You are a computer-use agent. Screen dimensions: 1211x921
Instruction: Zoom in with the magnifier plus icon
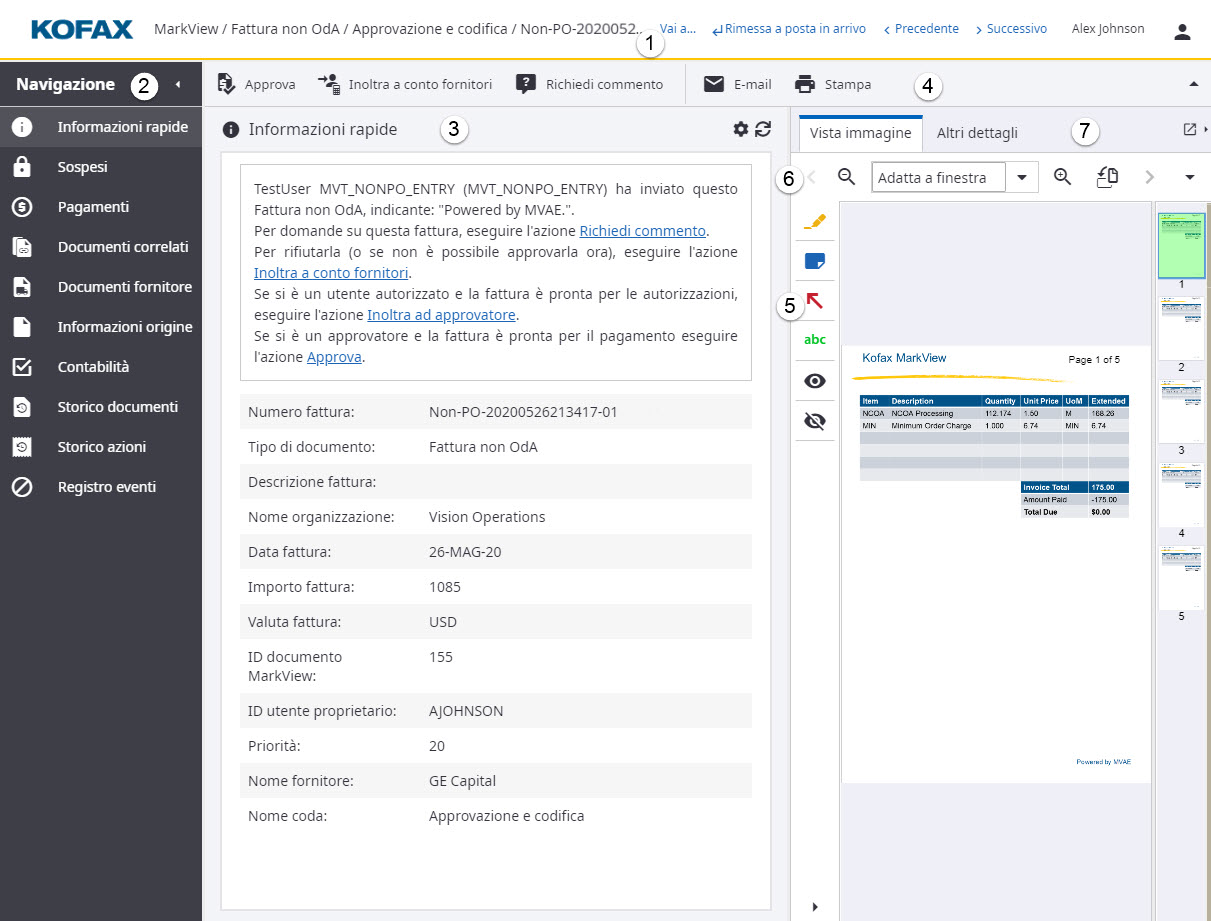pyautogui.click(x=1062, y=177)
